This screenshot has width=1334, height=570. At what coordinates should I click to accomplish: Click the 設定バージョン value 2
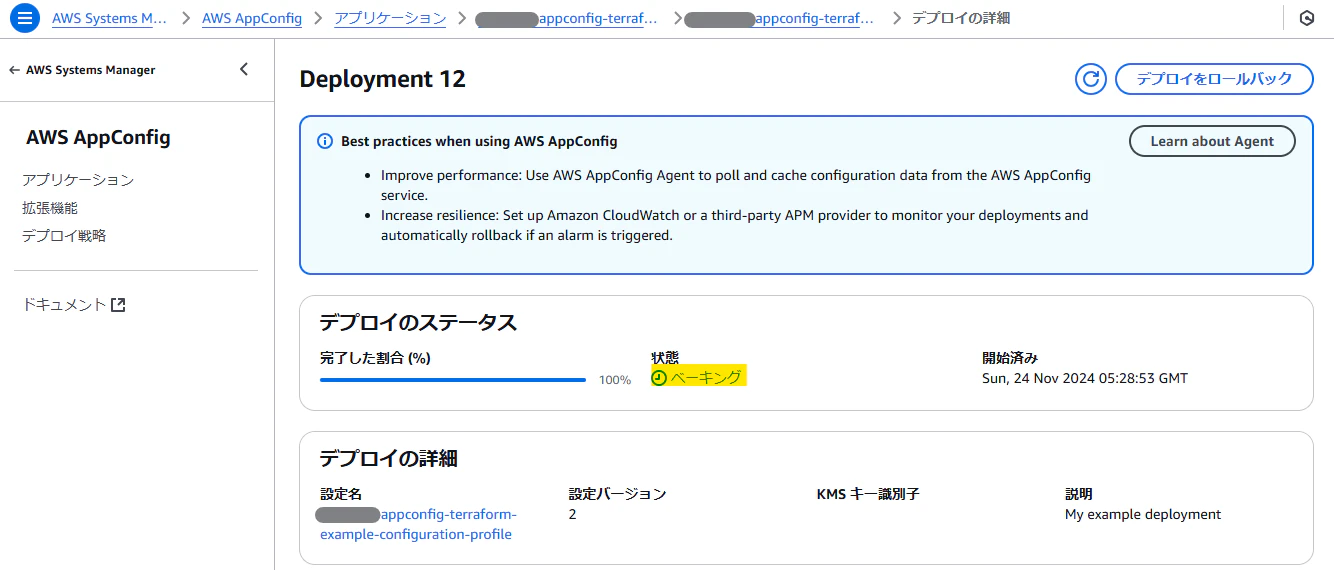coord(573,514)
